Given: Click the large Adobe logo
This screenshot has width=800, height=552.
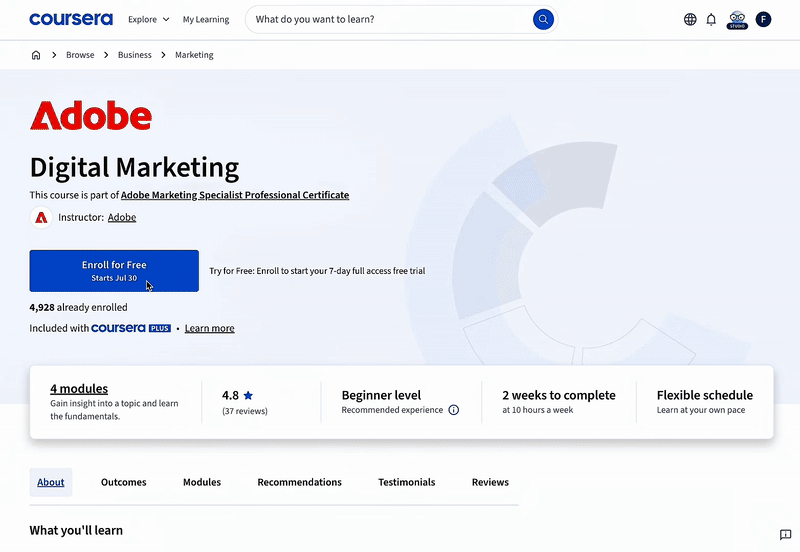Looking at the screenshot, I should (x=91, y=115).
